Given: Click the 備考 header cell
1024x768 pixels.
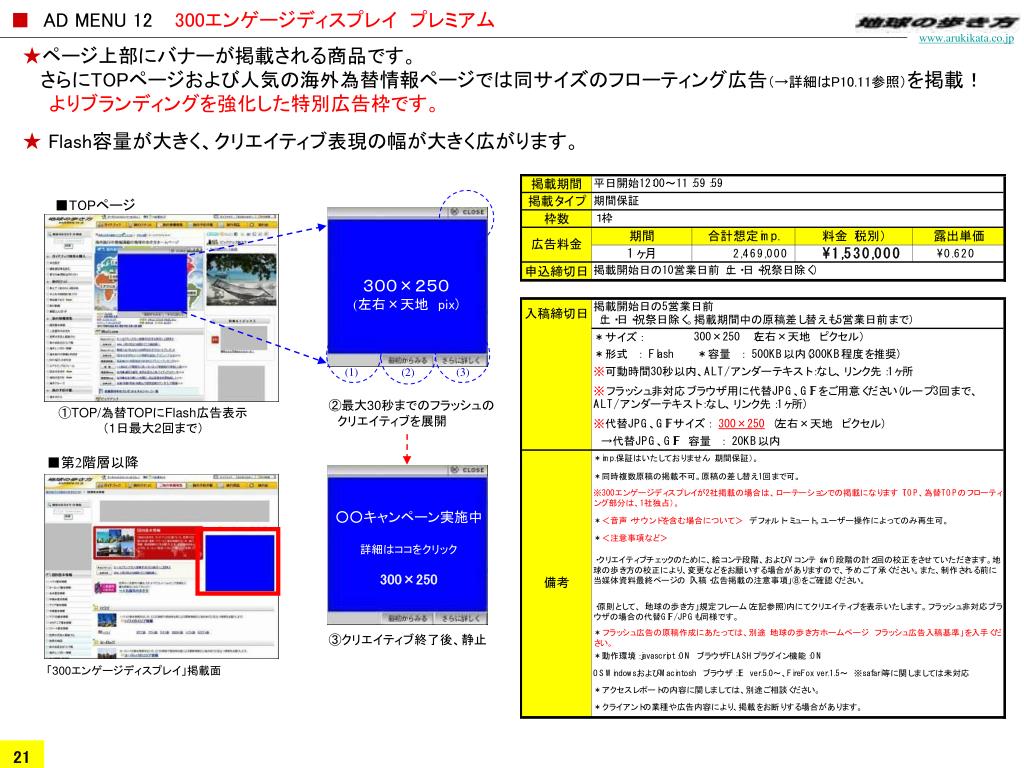Looking at the screenshot, I should [556, 583].
